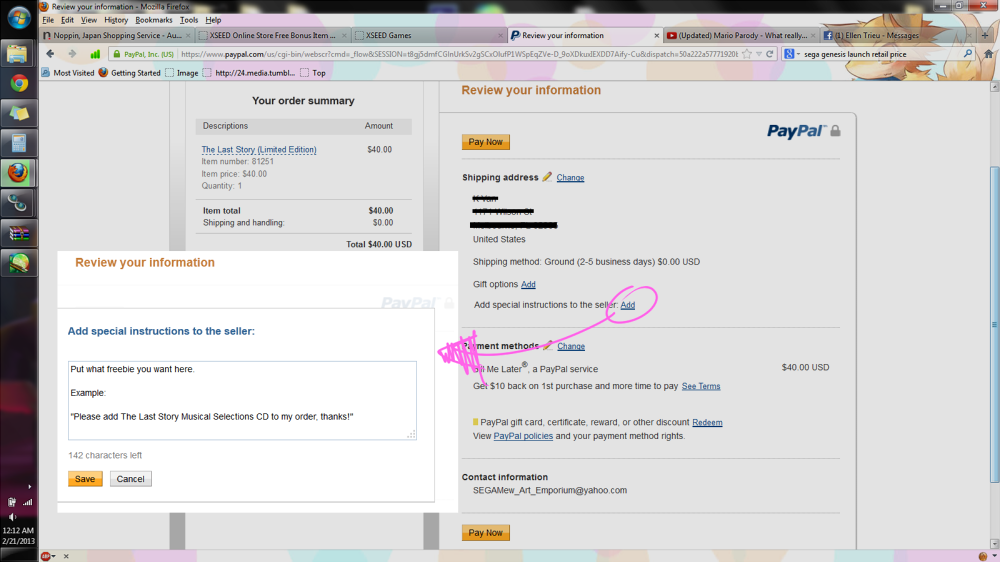
Task: Click the browser Back arrow
Action: point(50,54)
